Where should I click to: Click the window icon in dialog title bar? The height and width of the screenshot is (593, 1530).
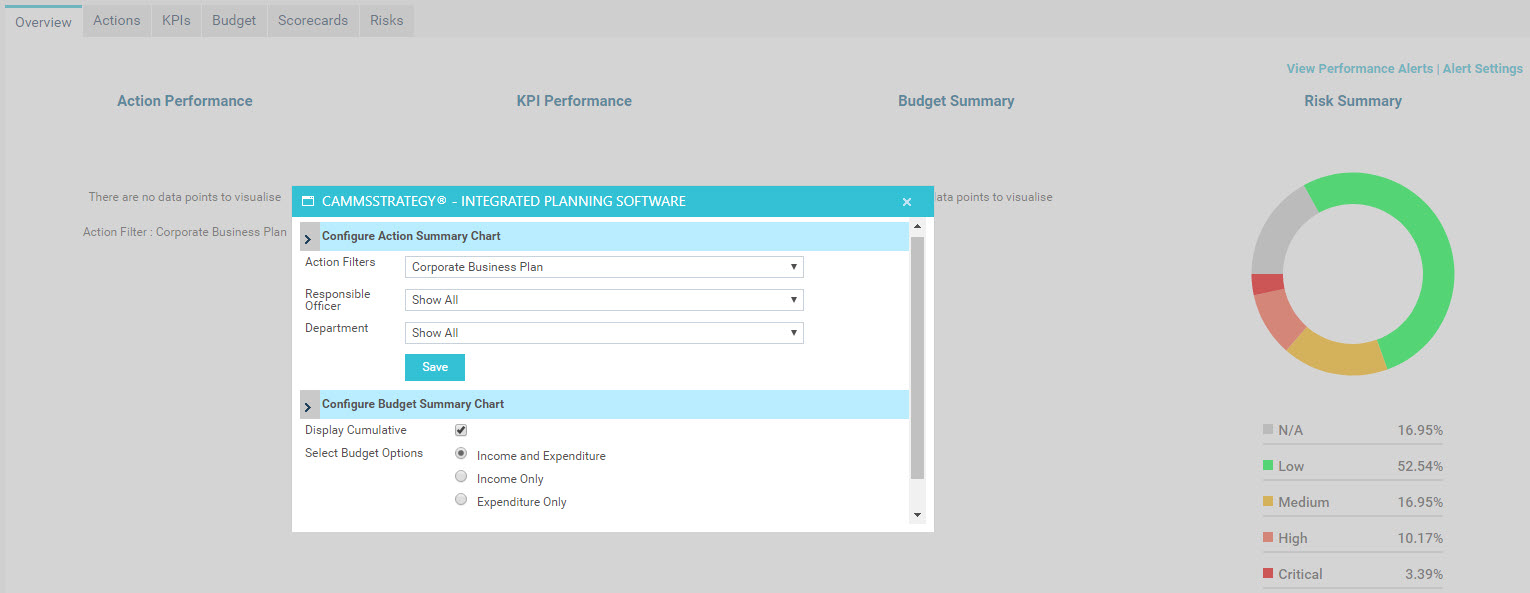pyautogui.click(x=308, y=201)
